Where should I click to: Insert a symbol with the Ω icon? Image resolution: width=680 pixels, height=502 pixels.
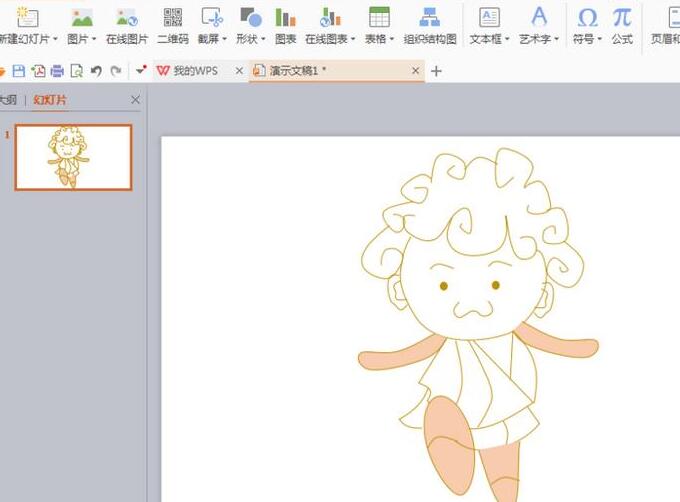pyautogui.click(x=588, y=17)
